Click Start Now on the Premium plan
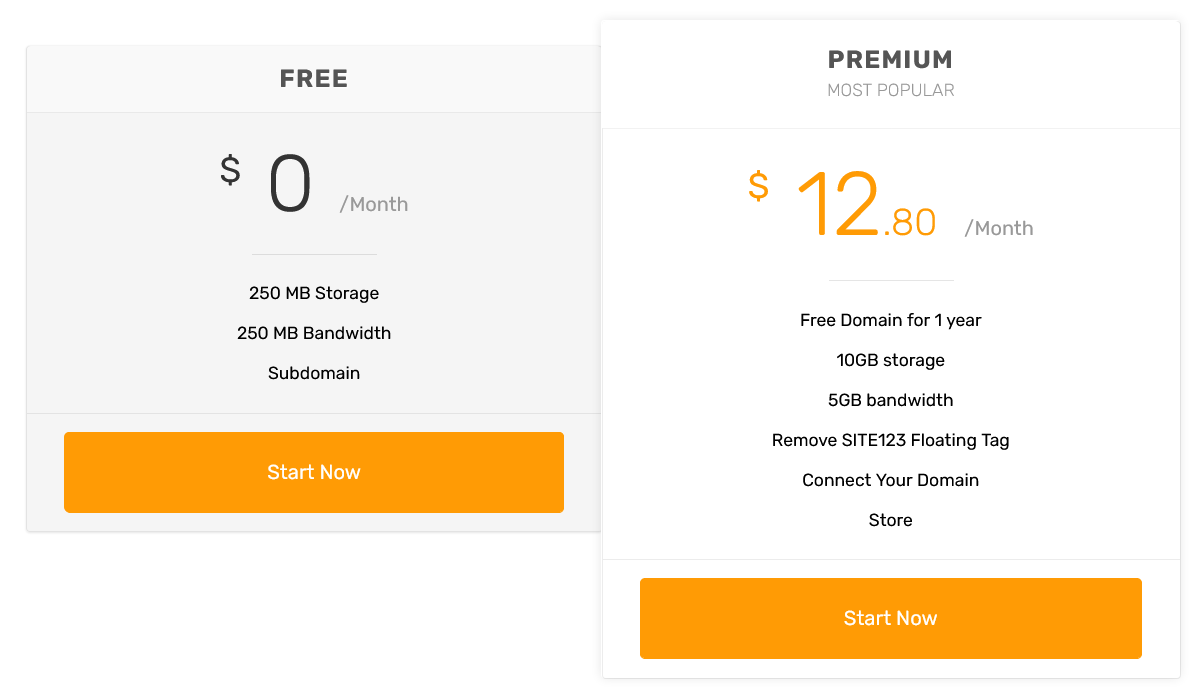This screenshot has height=699, width=1202. pyautogui.click(x=890, y=618)
